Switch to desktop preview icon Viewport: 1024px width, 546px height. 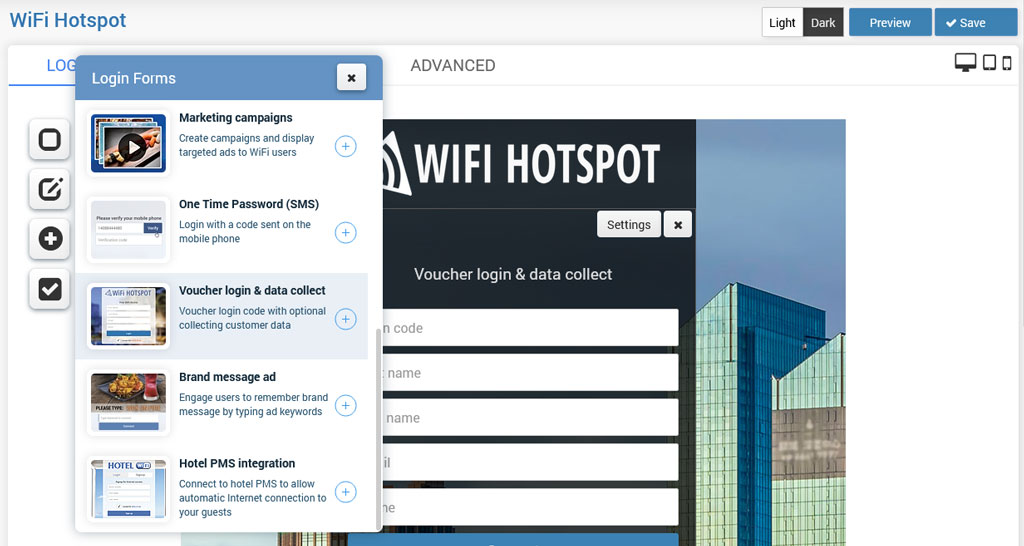point(965,63)
